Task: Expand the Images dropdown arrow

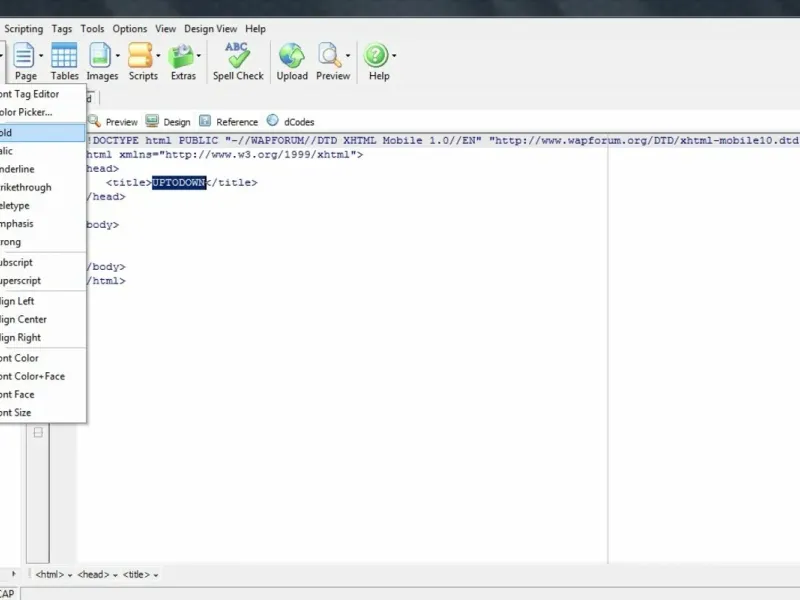Action: coord(118,56)
